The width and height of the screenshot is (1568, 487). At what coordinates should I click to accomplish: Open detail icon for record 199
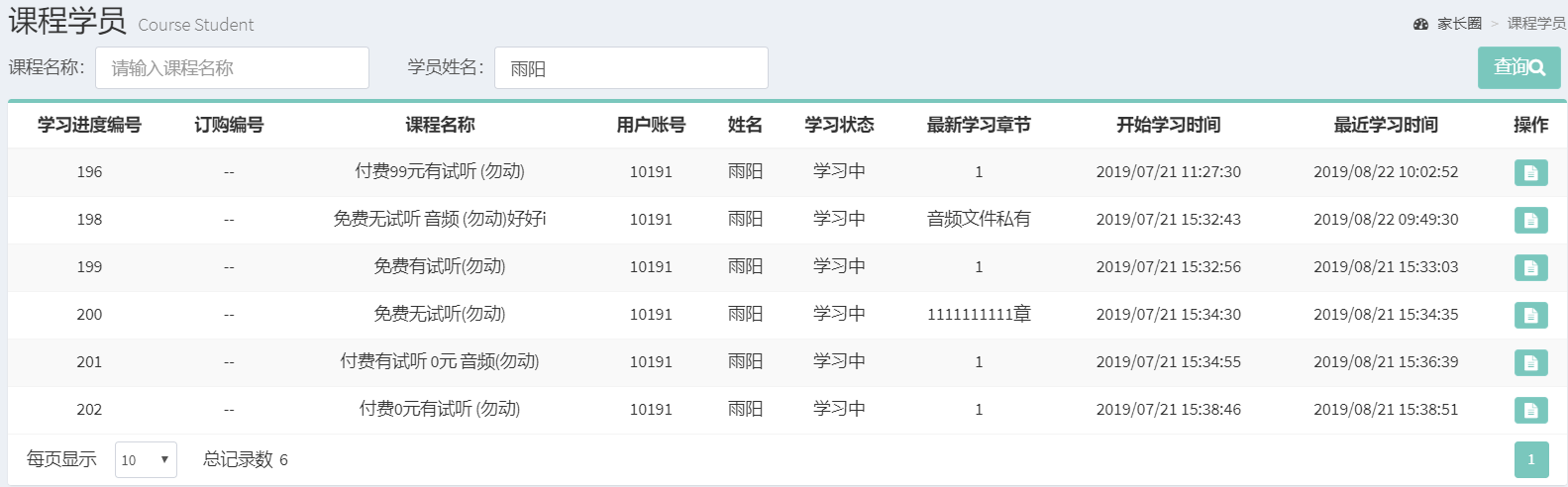click(1530, 267)
